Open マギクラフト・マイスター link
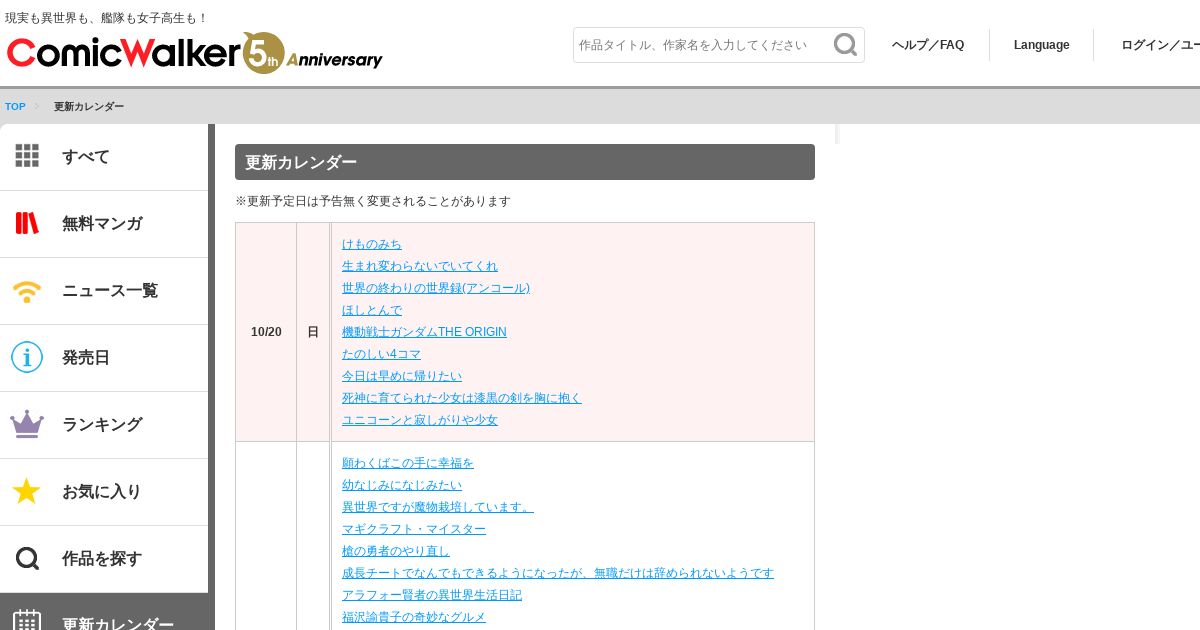Screen dimensions: 1200x630 pyautogui.click(x=414, y=529)
